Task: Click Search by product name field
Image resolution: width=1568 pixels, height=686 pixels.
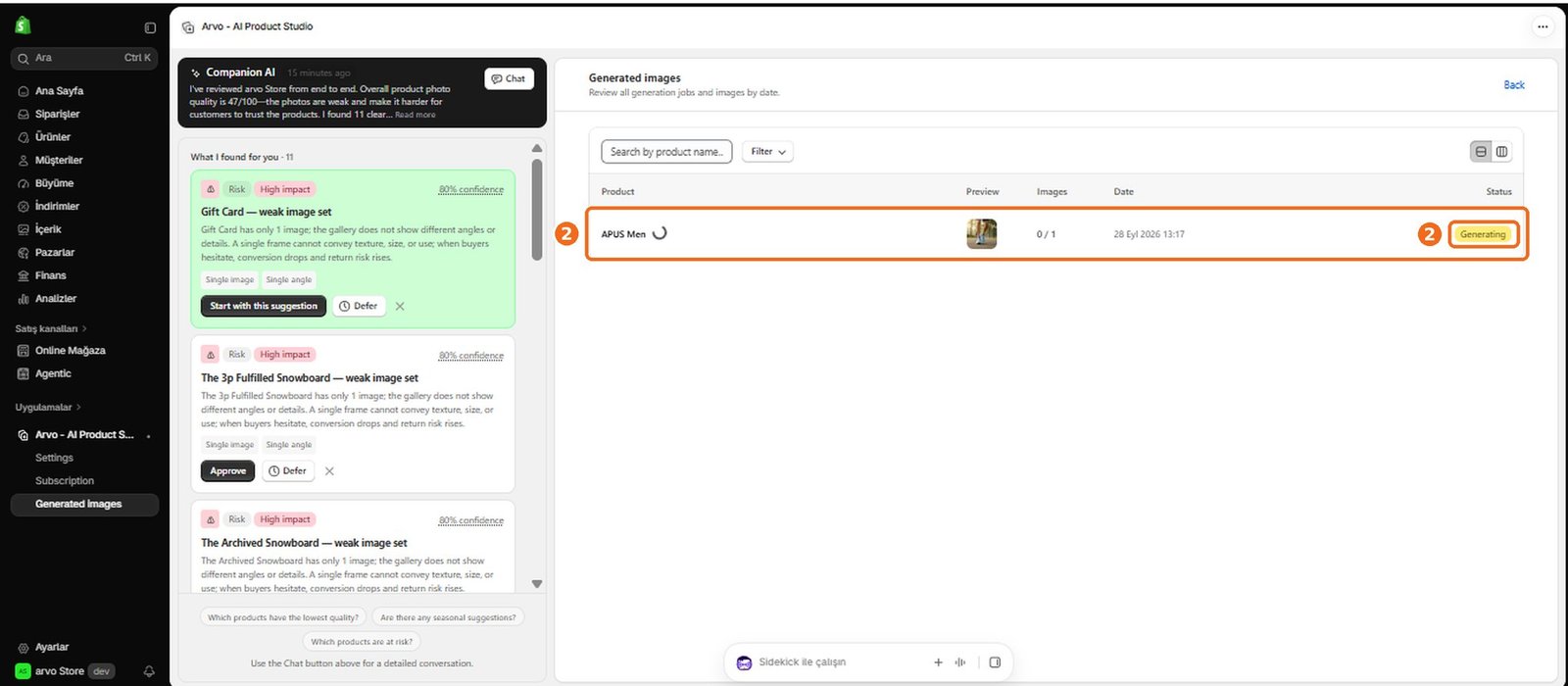Action: click(666, 152)
